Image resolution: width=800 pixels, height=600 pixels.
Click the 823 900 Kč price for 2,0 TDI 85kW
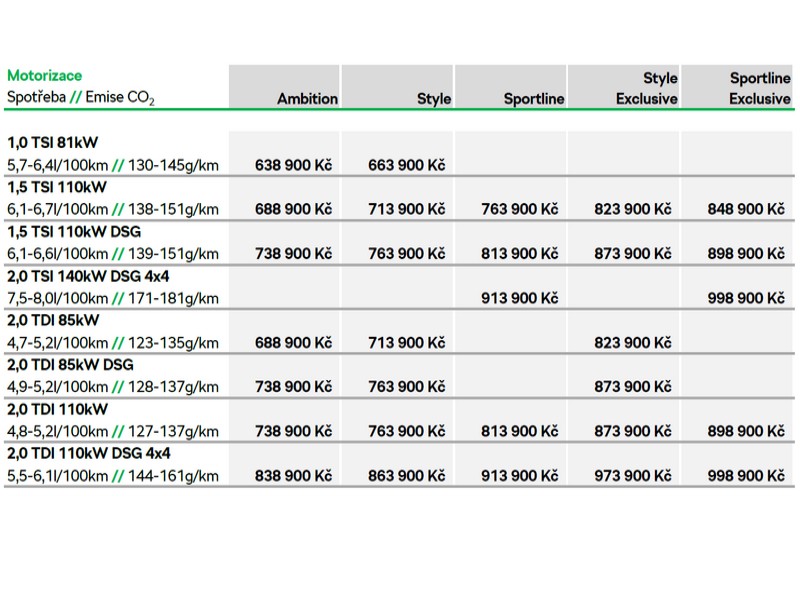[x=633, y=342]
